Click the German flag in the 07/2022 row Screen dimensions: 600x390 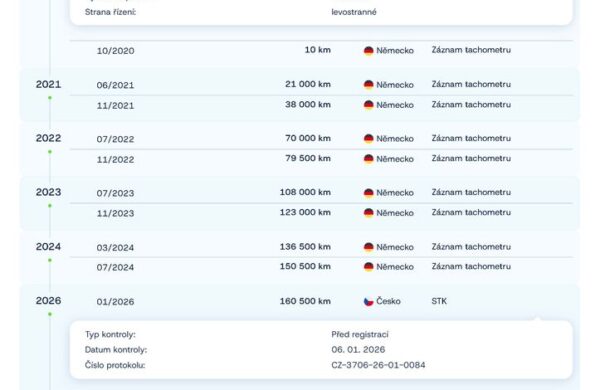click(368, 139)
